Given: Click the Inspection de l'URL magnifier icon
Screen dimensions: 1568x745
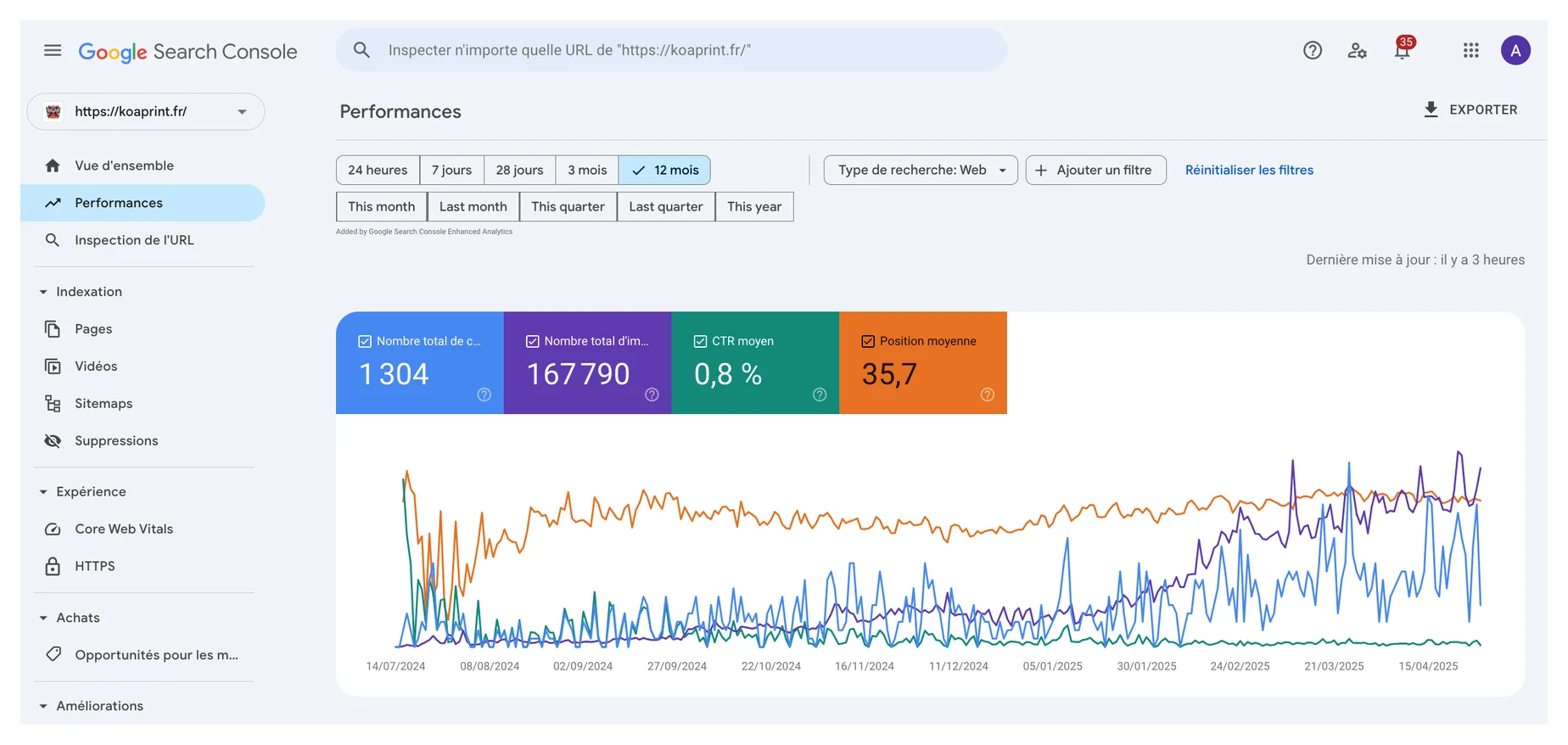Looking at the screenshot, I should click(53, 240).
